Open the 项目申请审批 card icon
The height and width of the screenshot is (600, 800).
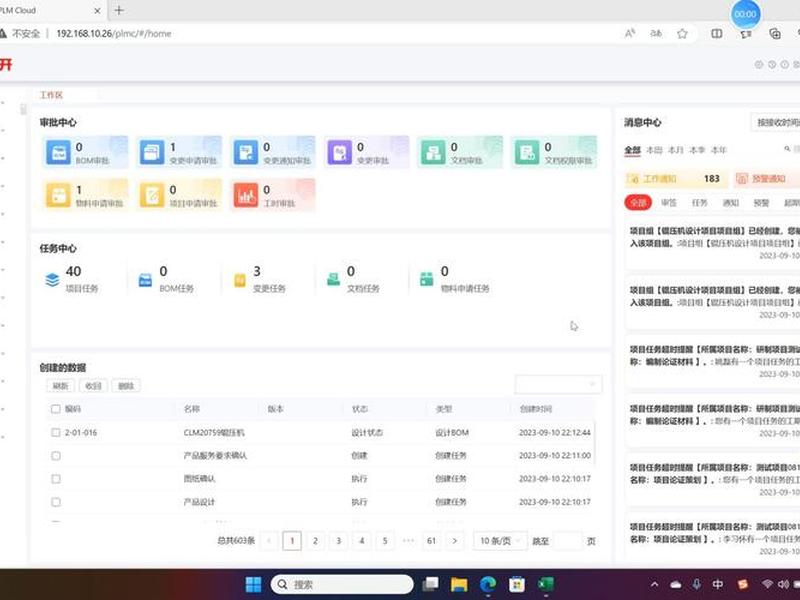[152, 195]
